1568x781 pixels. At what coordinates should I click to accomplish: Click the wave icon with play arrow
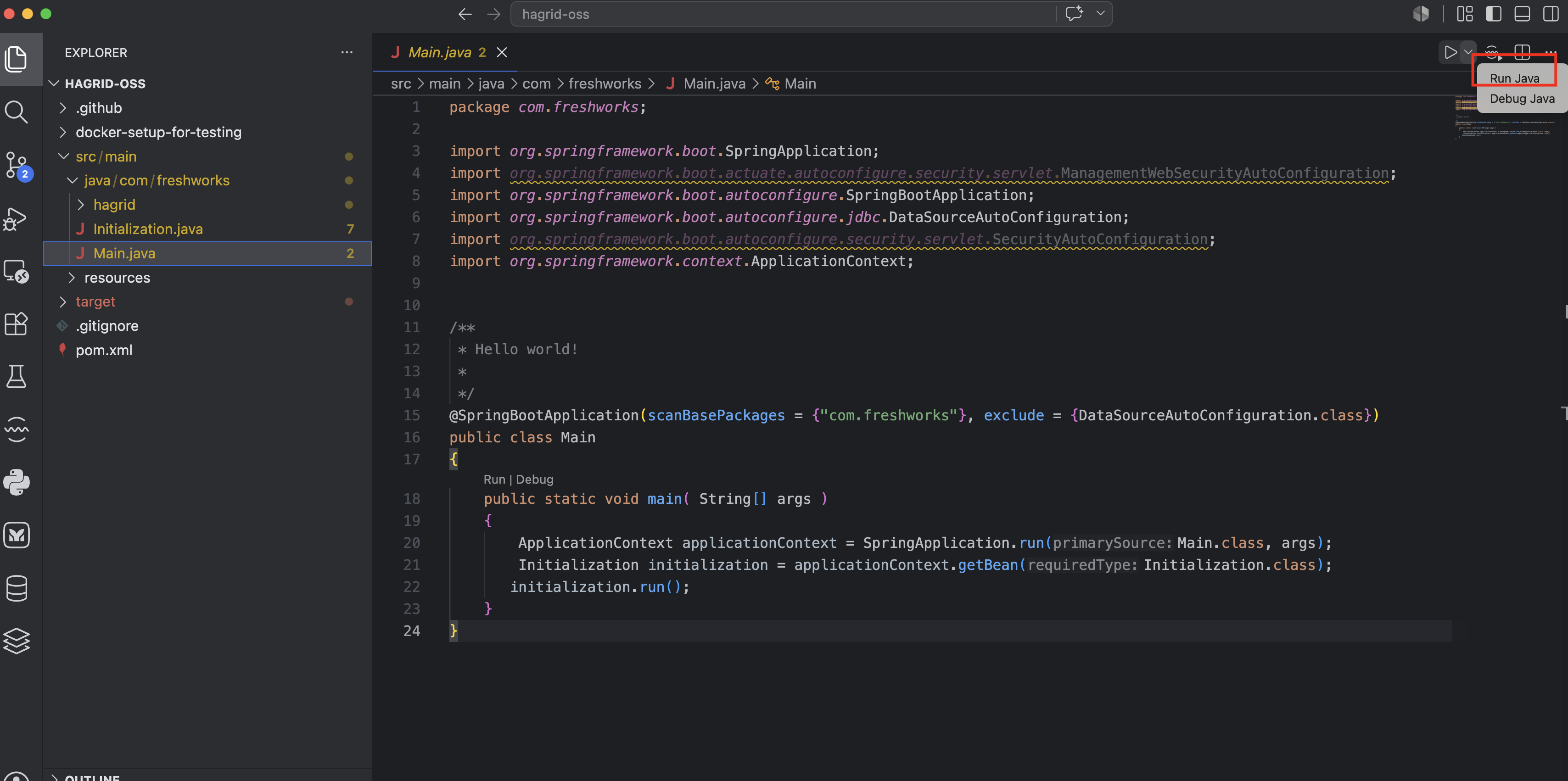point(1493,52)
